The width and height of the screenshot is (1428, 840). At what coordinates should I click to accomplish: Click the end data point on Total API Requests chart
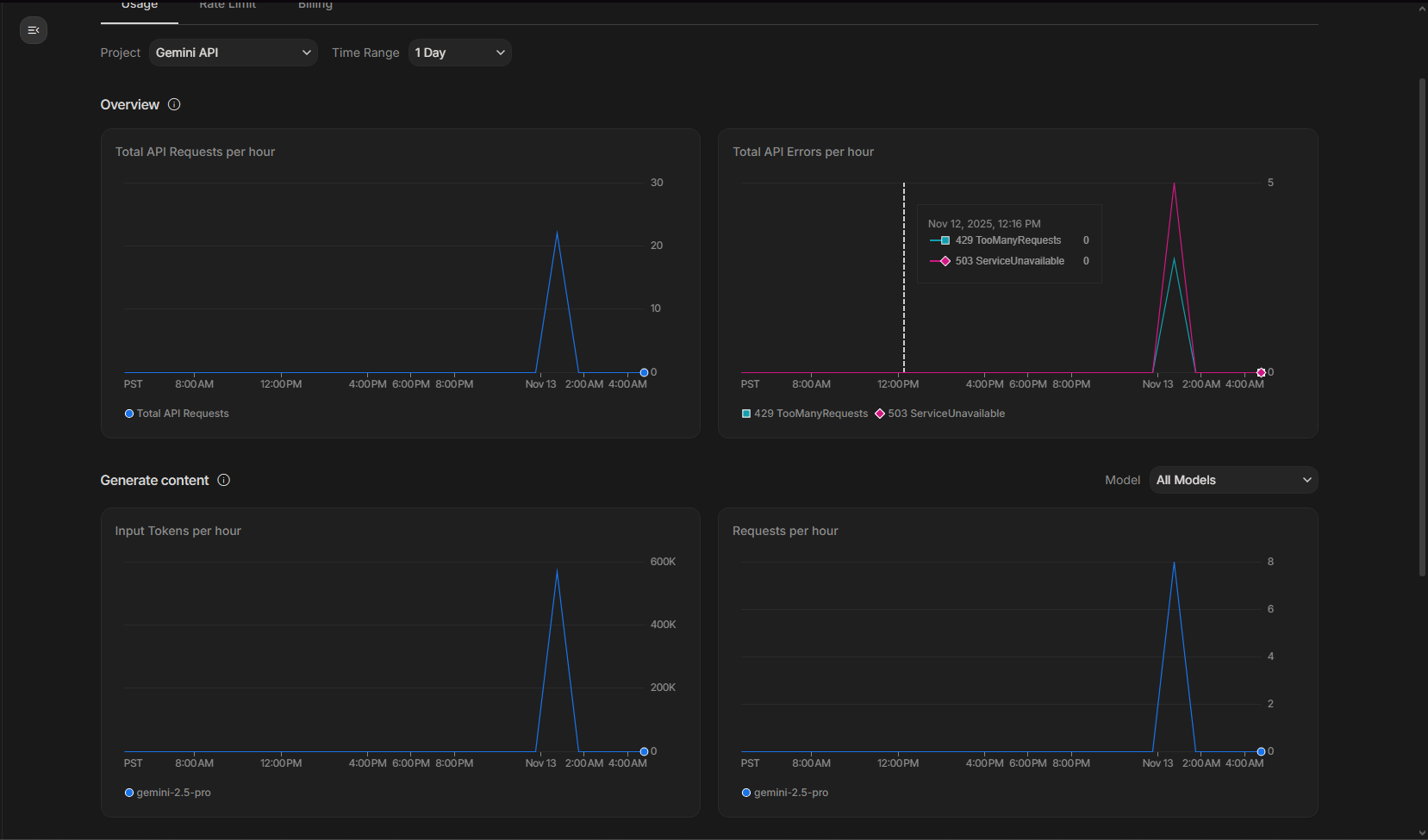coord(644,372)
